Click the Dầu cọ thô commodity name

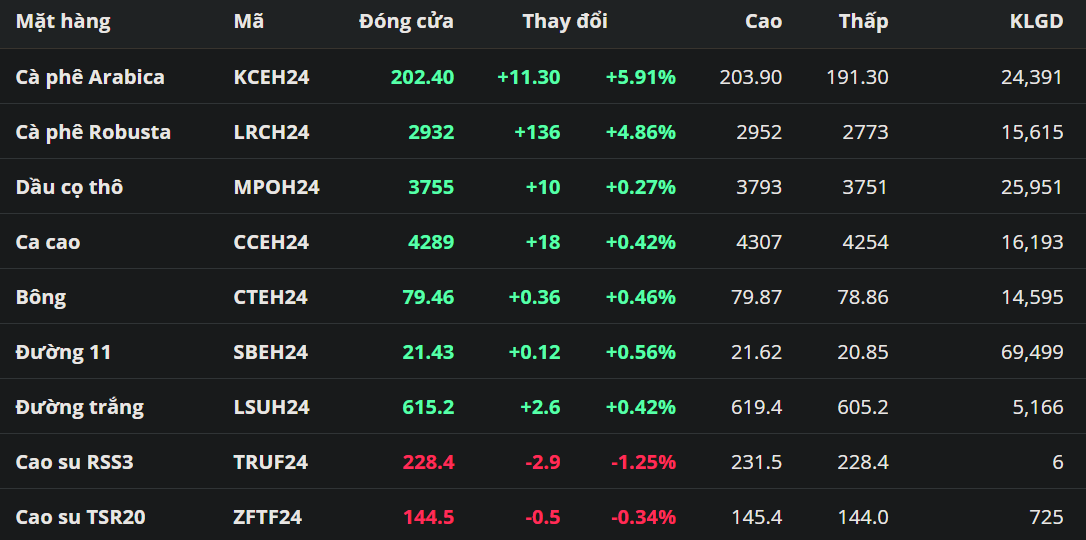pyautogui.click(x=69, y=187)
